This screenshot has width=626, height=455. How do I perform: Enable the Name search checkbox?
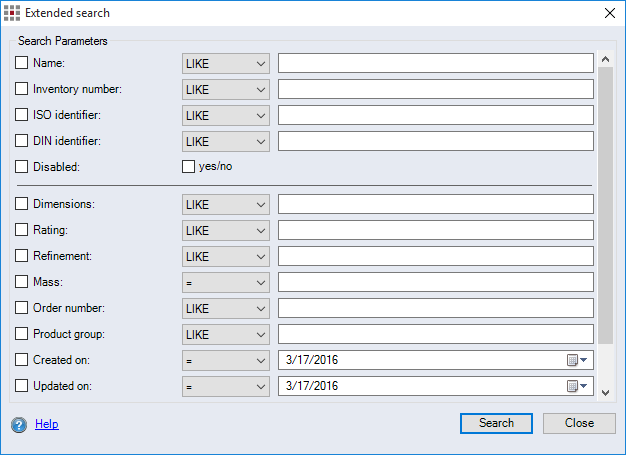coord(22,63)
